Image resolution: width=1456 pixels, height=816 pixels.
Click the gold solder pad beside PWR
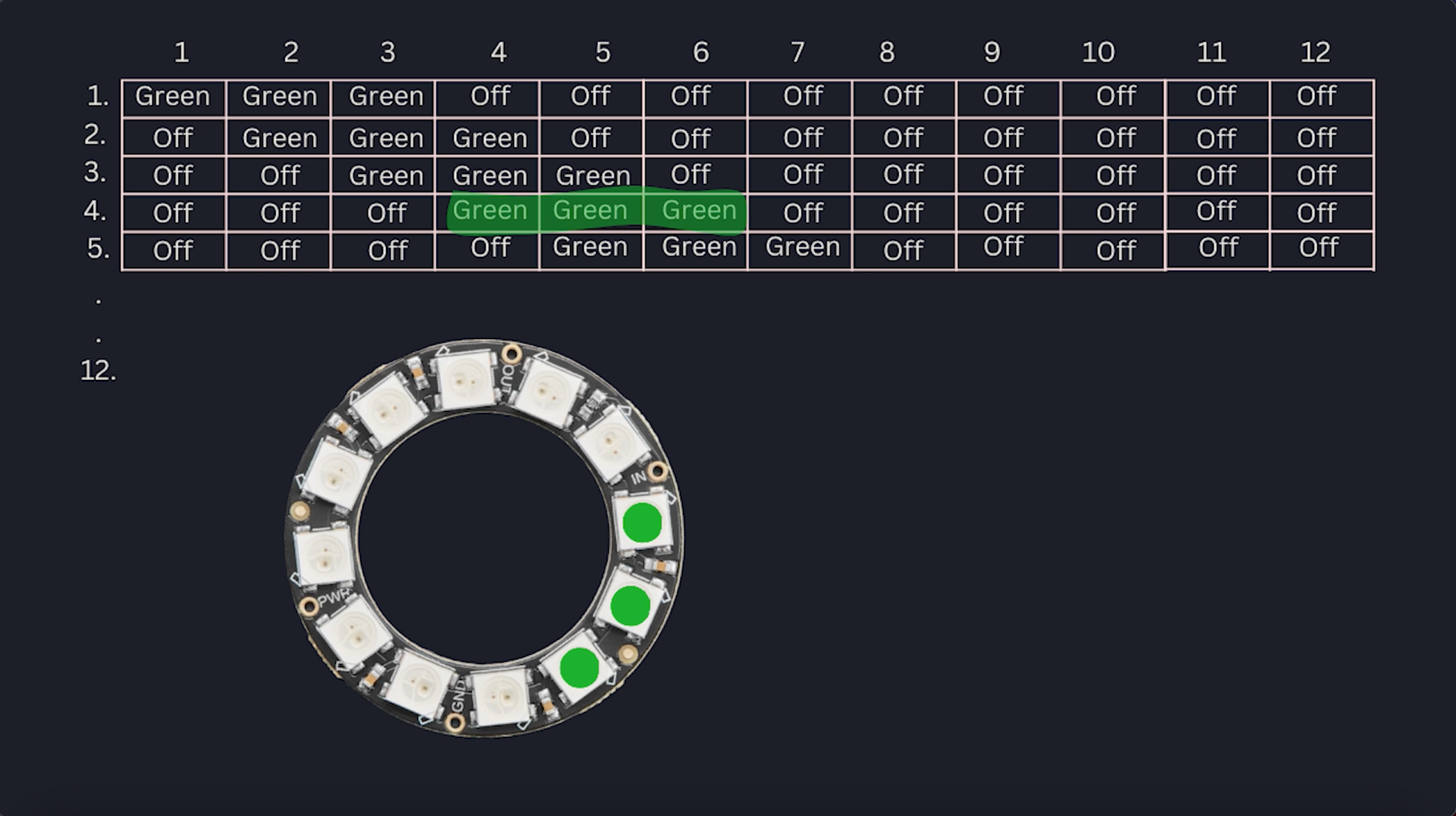coord(309,607)
